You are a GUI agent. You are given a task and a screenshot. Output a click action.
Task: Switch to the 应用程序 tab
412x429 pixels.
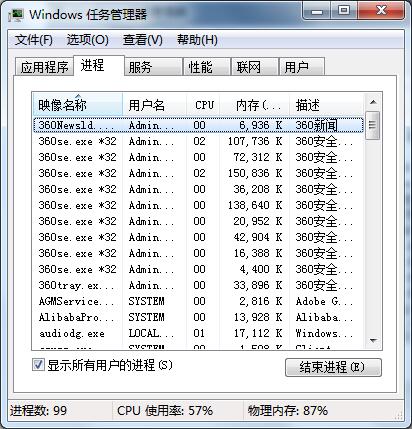(x=44, y=67)
